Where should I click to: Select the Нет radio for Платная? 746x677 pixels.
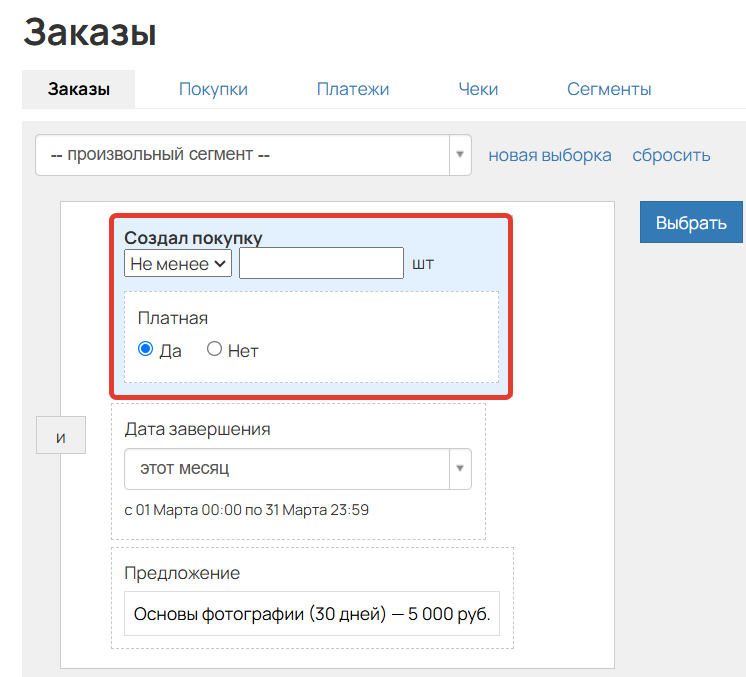pos(215,349)
